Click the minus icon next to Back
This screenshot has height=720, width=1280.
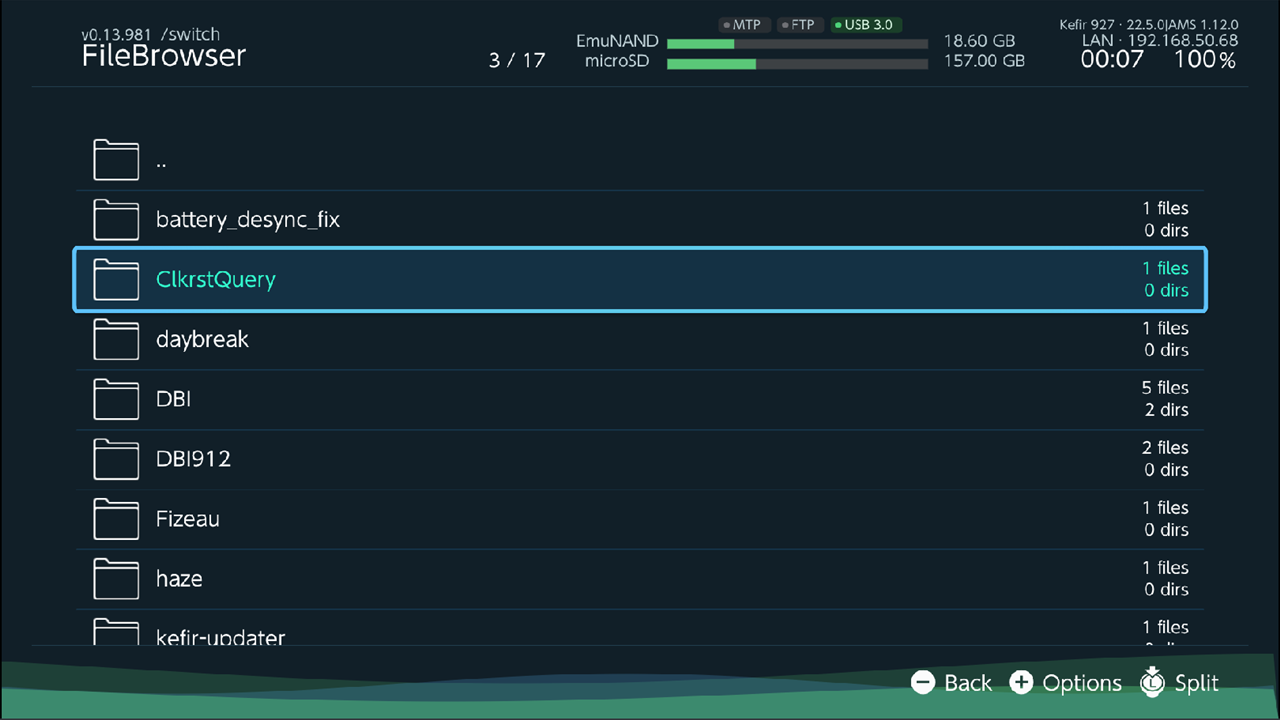pyautogui.click(x=923, y=683)
